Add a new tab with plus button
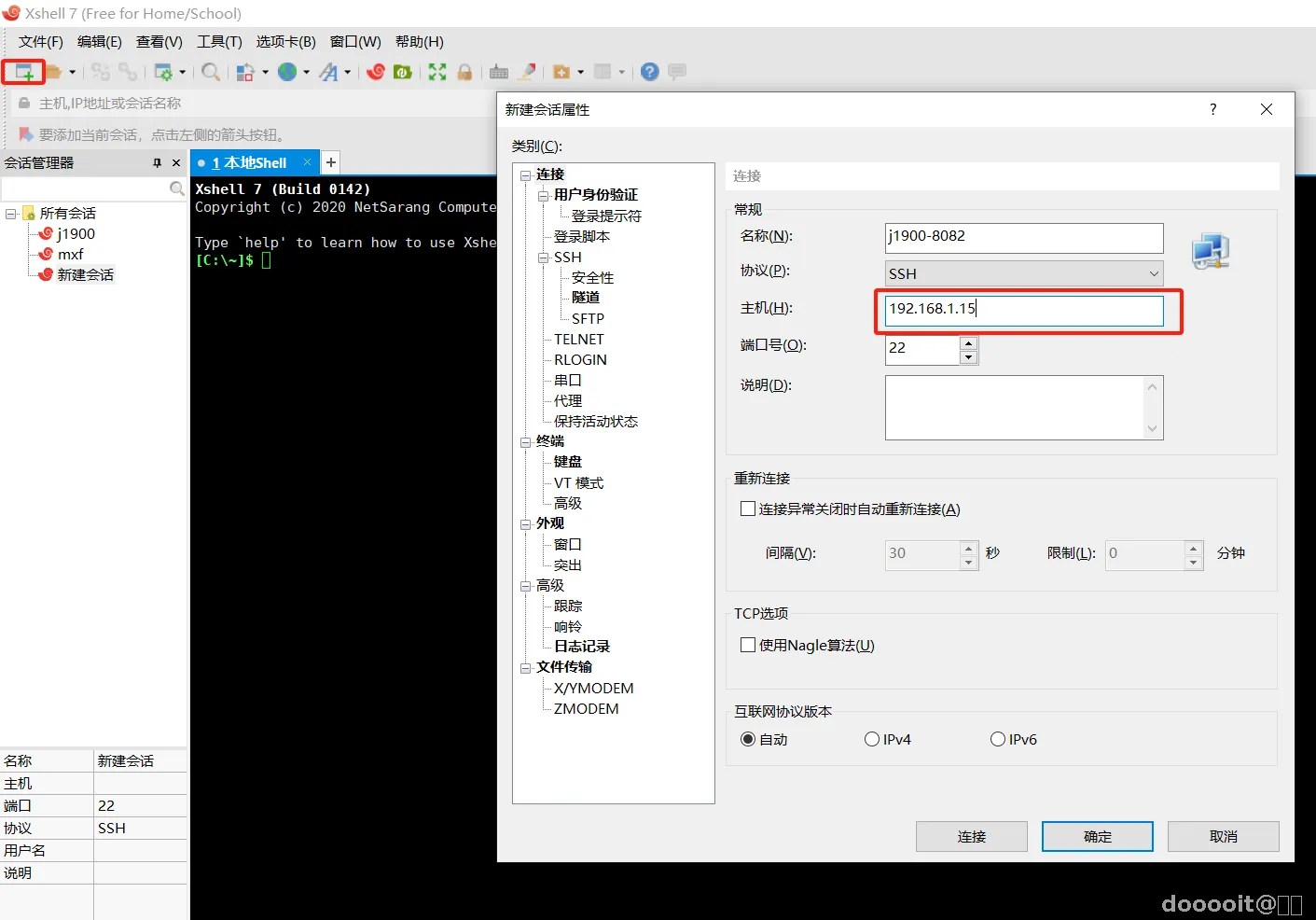The image size is (1316, 920). 330,162
